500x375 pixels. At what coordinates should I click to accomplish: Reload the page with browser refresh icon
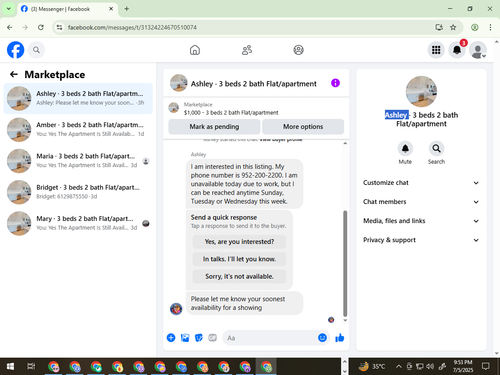41,27
